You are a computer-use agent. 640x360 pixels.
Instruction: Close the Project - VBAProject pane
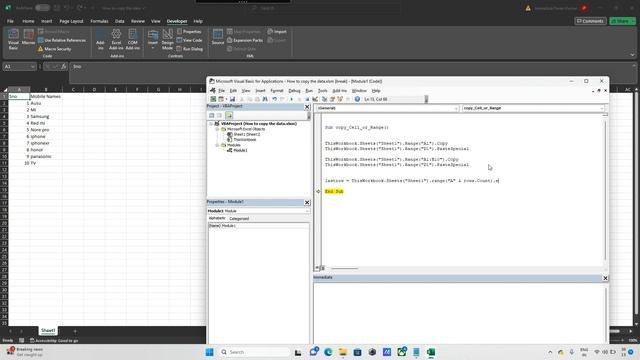(307, 107)
